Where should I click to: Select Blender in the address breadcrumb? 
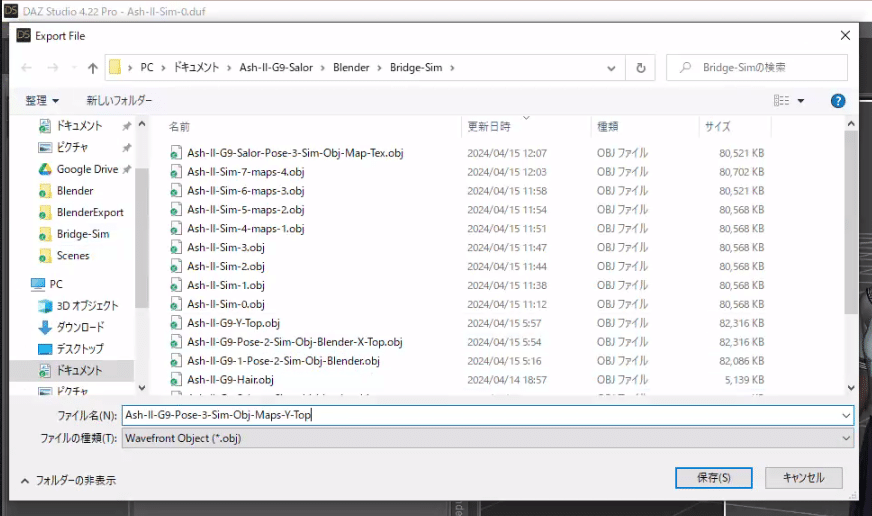(x=351, y=68)
